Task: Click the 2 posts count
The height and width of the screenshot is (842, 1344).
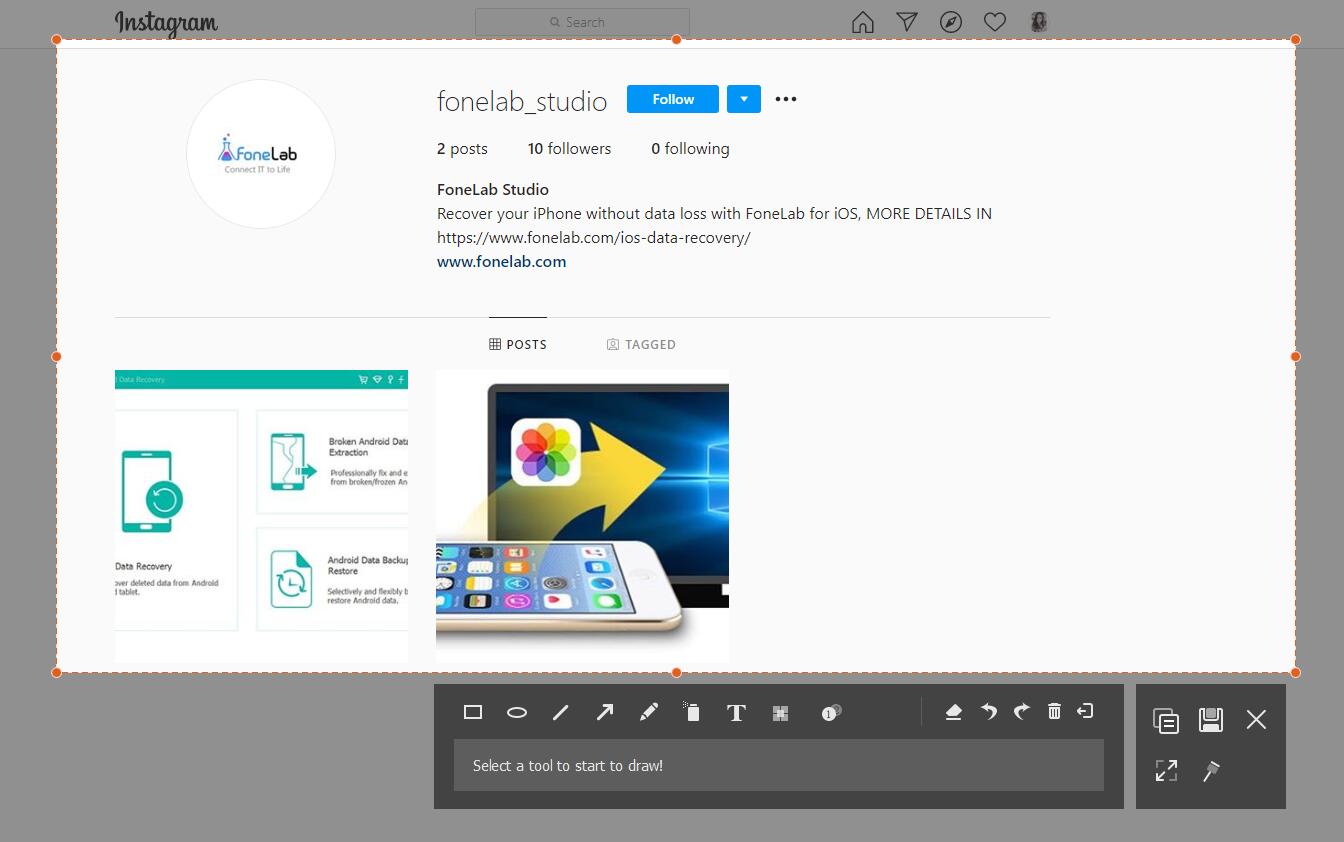Action: (x=462, y=148)
